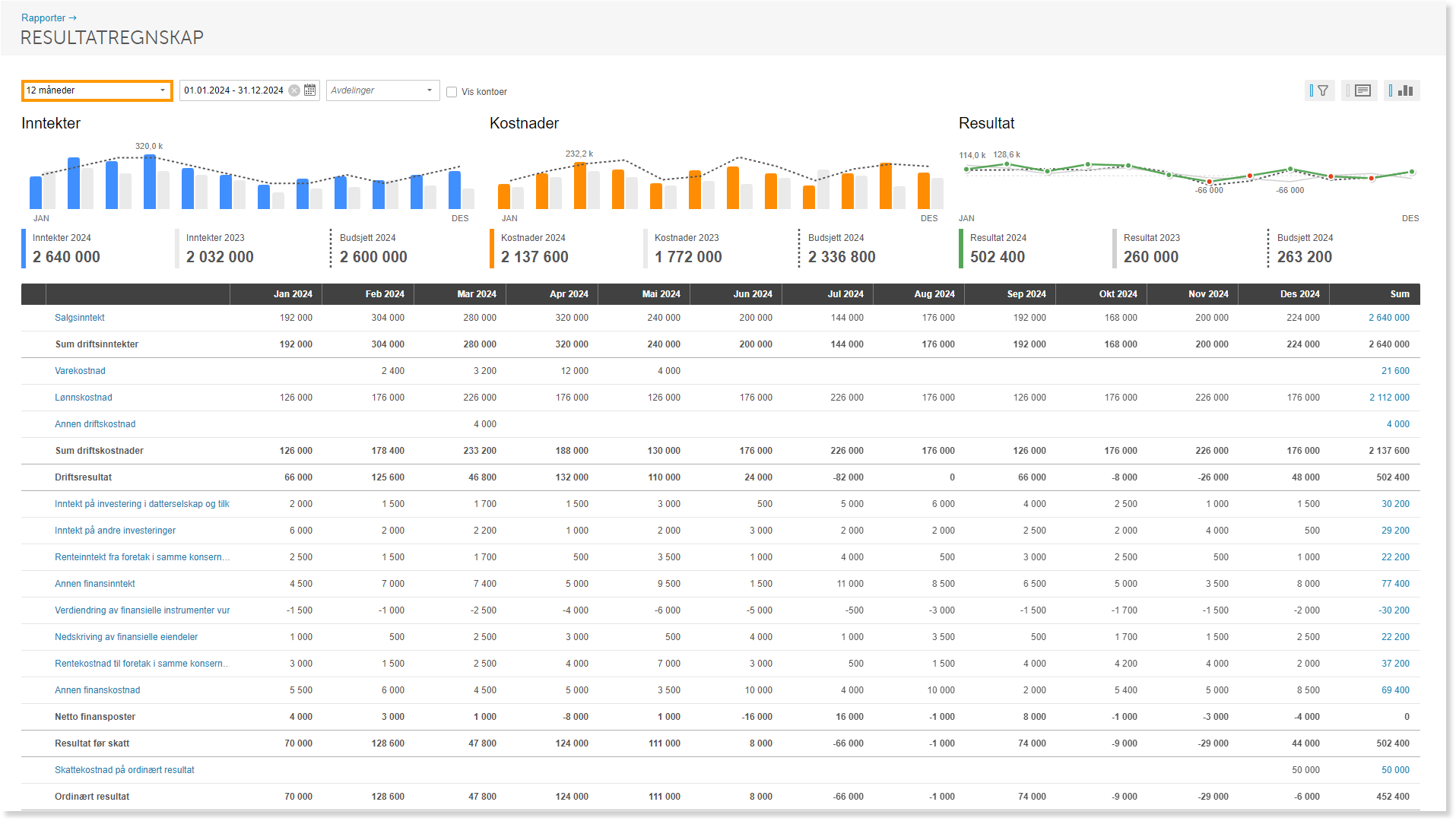
Task: Click the tallest blue bar in Inntekter chart
Action: (x=150, y=182)
